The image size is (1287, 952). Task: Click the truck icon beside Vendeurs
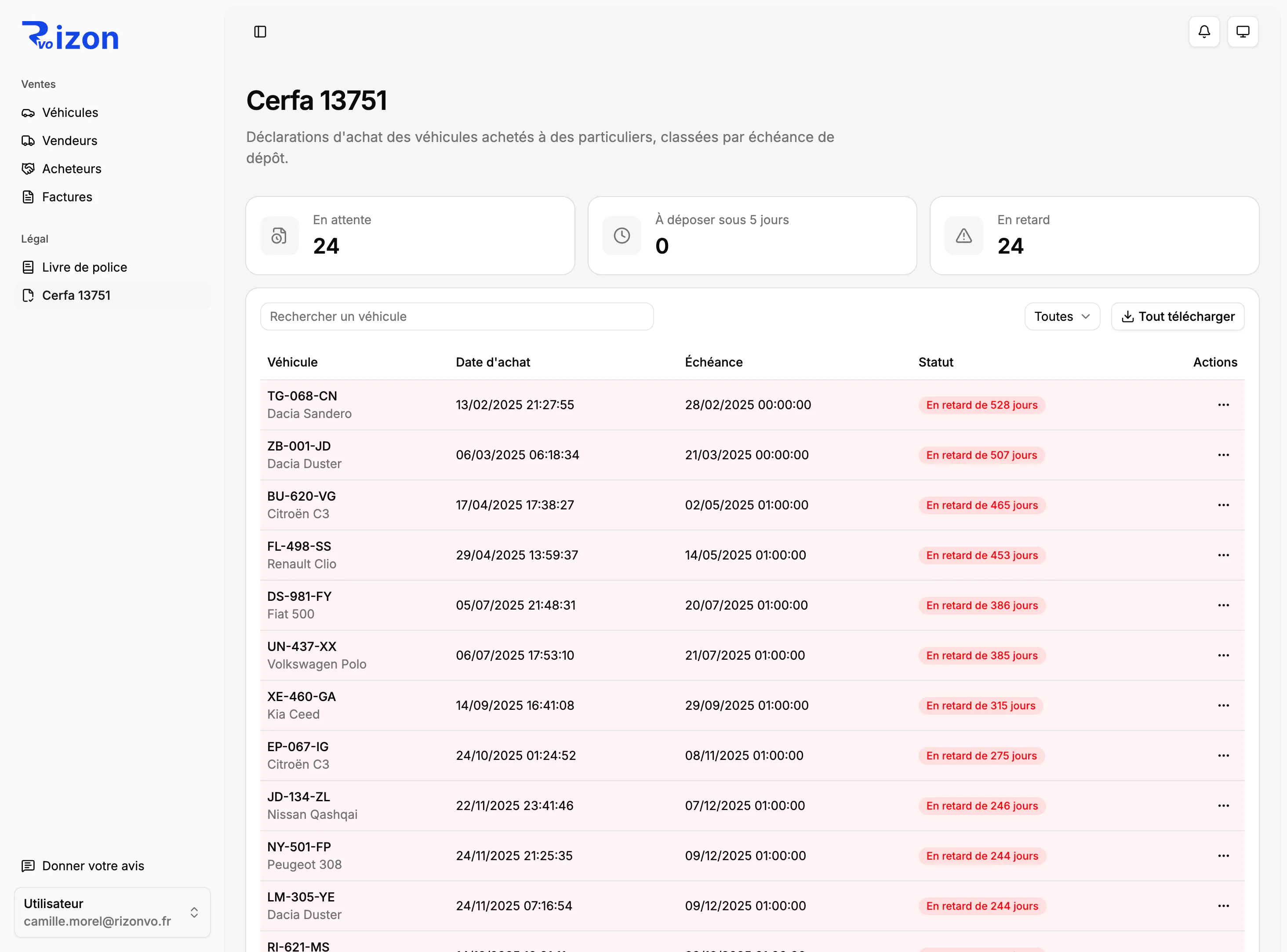(x=28, y=141)
